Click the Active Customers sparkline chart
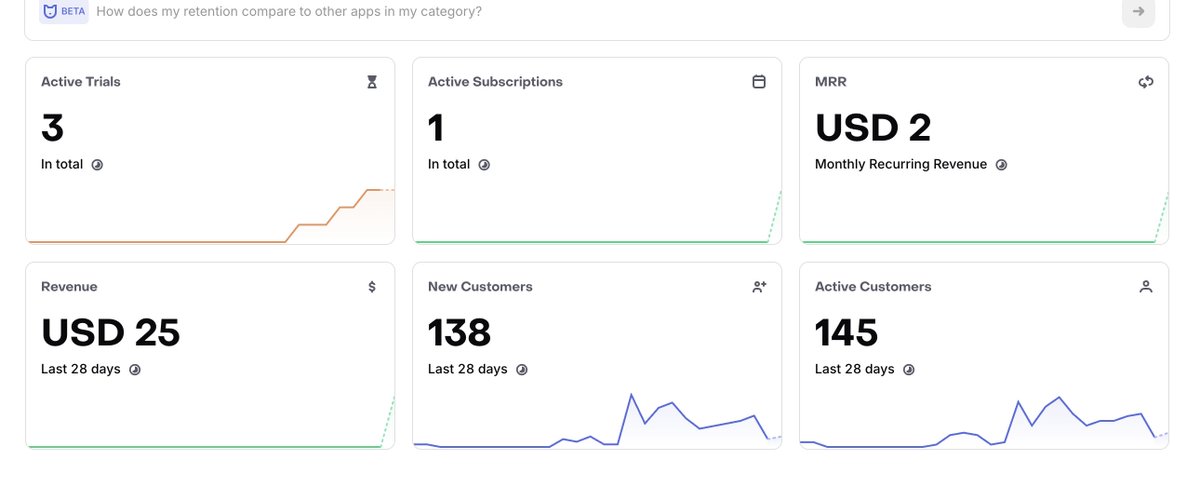 pos(984,420)
